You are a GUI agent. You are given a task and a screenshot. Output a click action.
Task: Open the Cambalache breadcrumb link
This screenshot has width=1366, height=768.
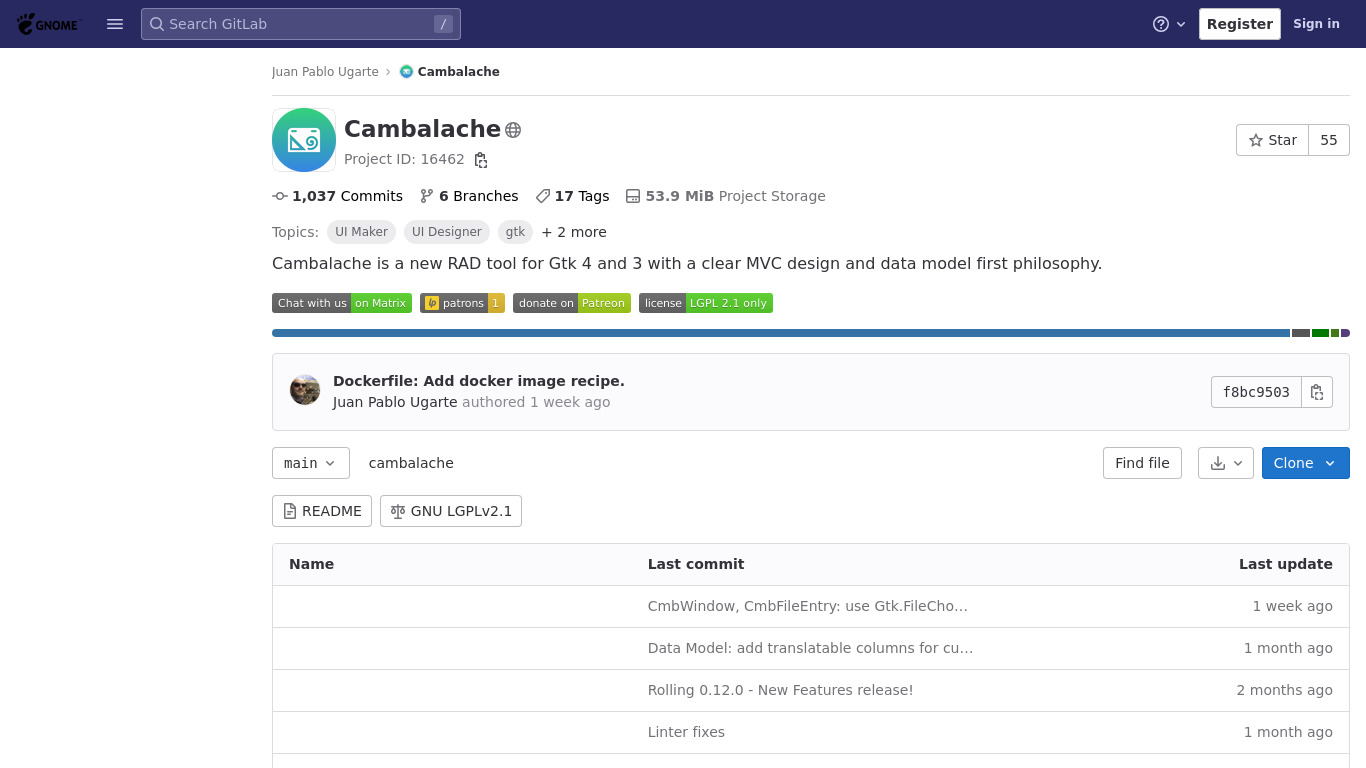point(449,72)
